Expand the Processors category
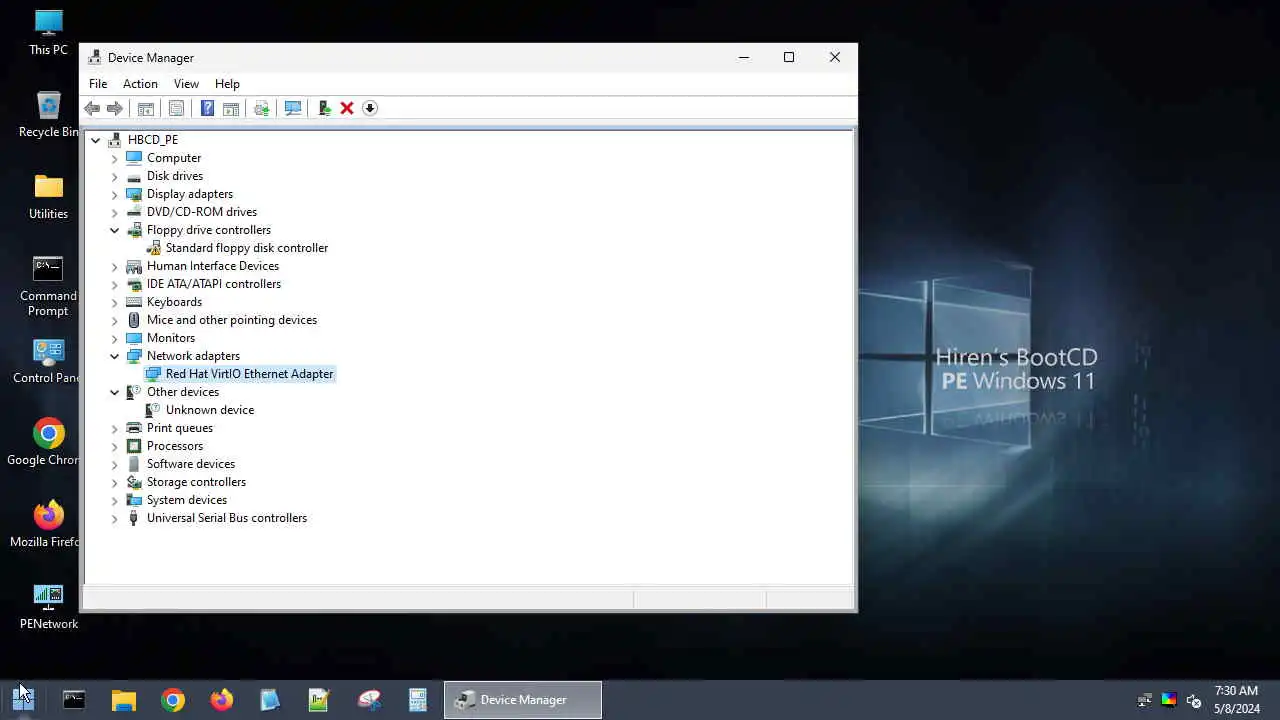1280x720 pixels. coord(114,446)
